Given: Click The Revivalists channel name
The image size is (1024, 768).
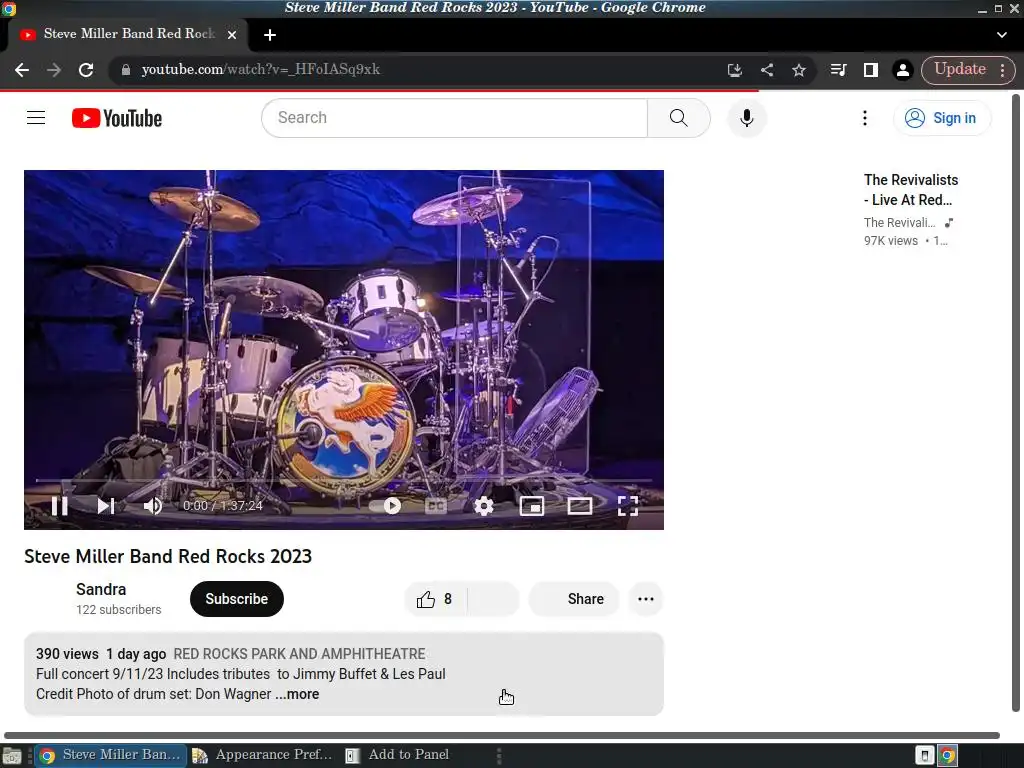Looking at the screenshot, I should (899, 223).
